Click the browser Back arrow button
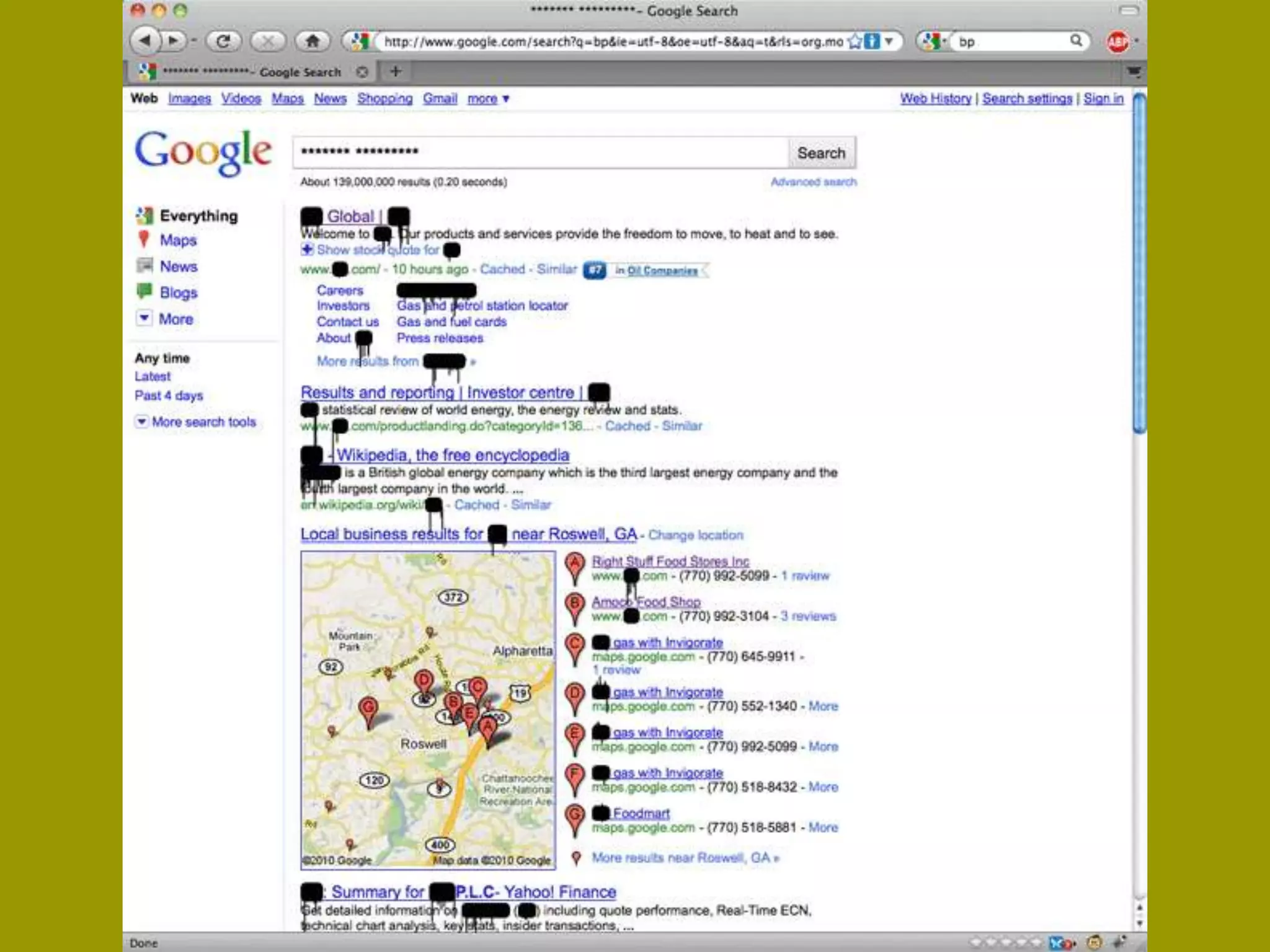Screen dimensions: 1270x952 (144, 42)
